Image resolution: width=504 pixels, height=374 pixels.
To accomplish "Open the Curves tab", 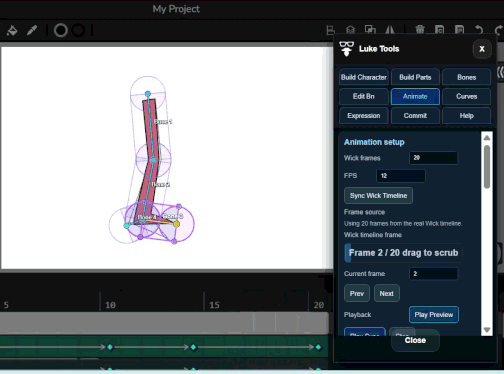I will tap(466, 97).
